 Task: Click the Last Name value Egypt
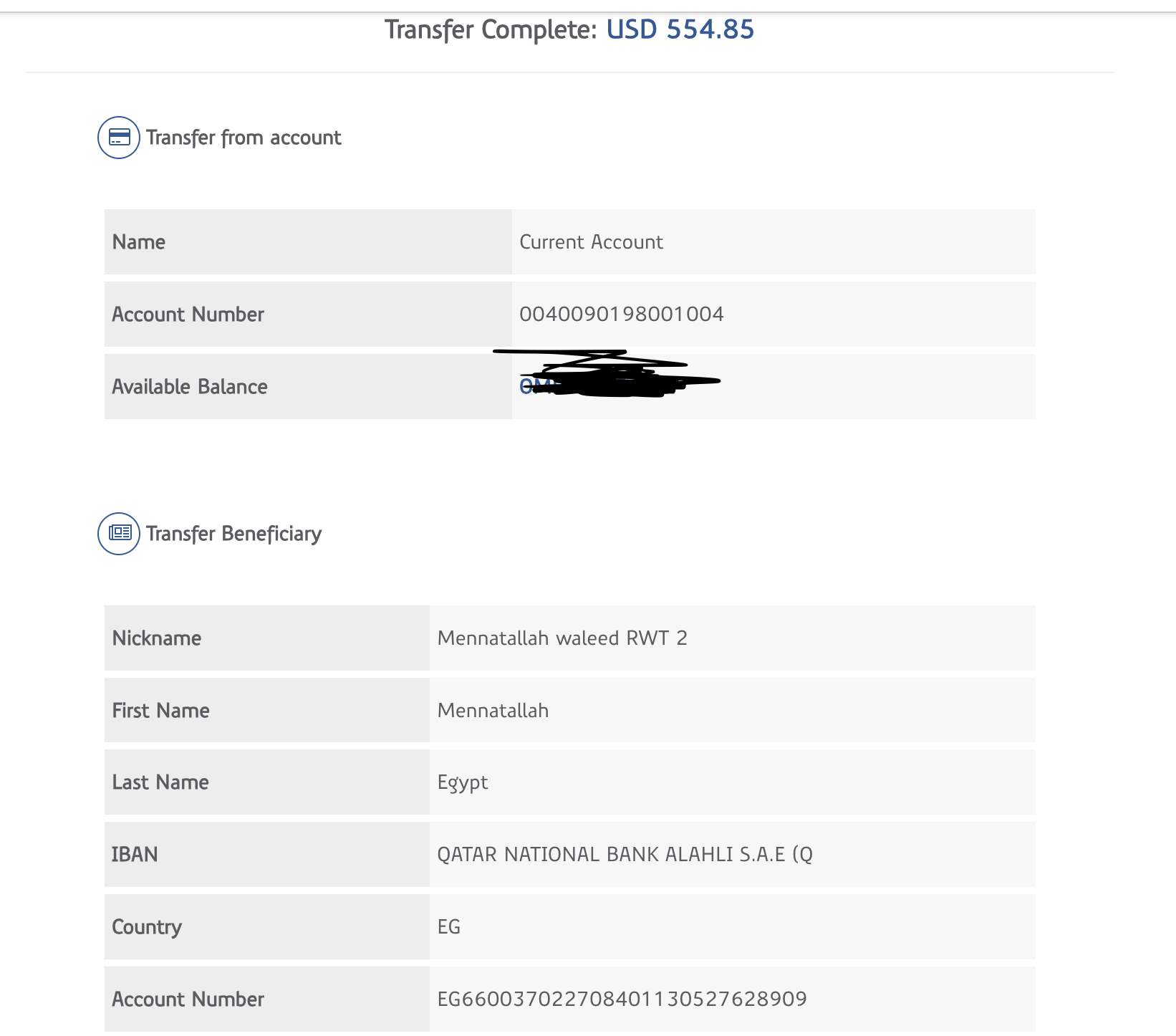pyautogui.click(x=463, y=782)
